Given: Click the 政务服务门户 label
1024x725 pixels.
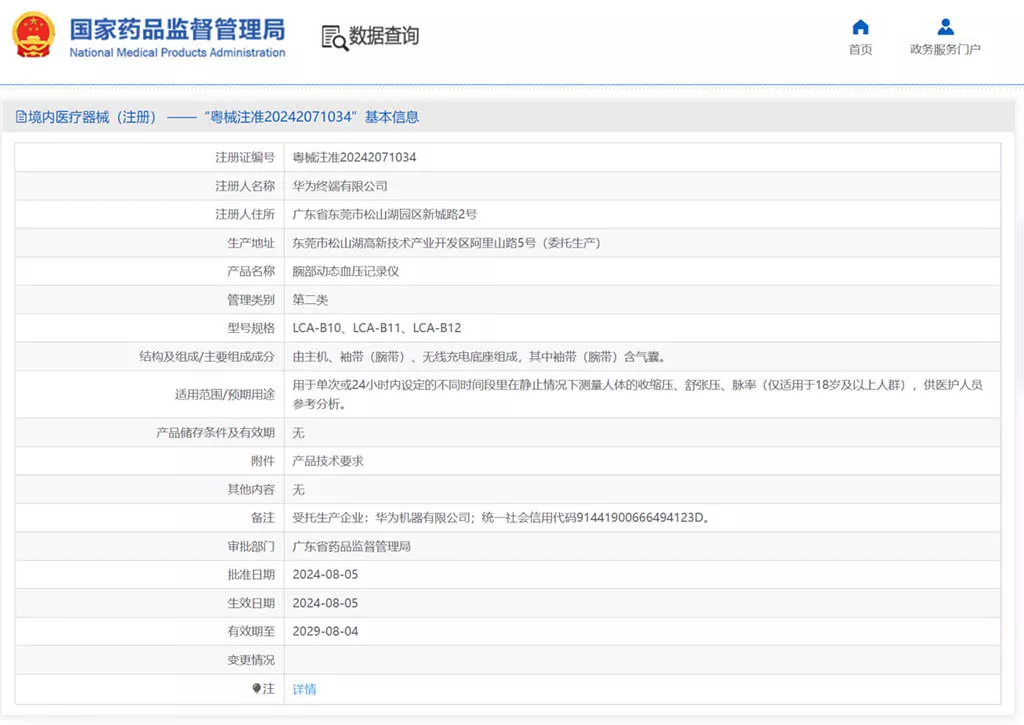Looking at the screenshot, I should coord(945,50).
